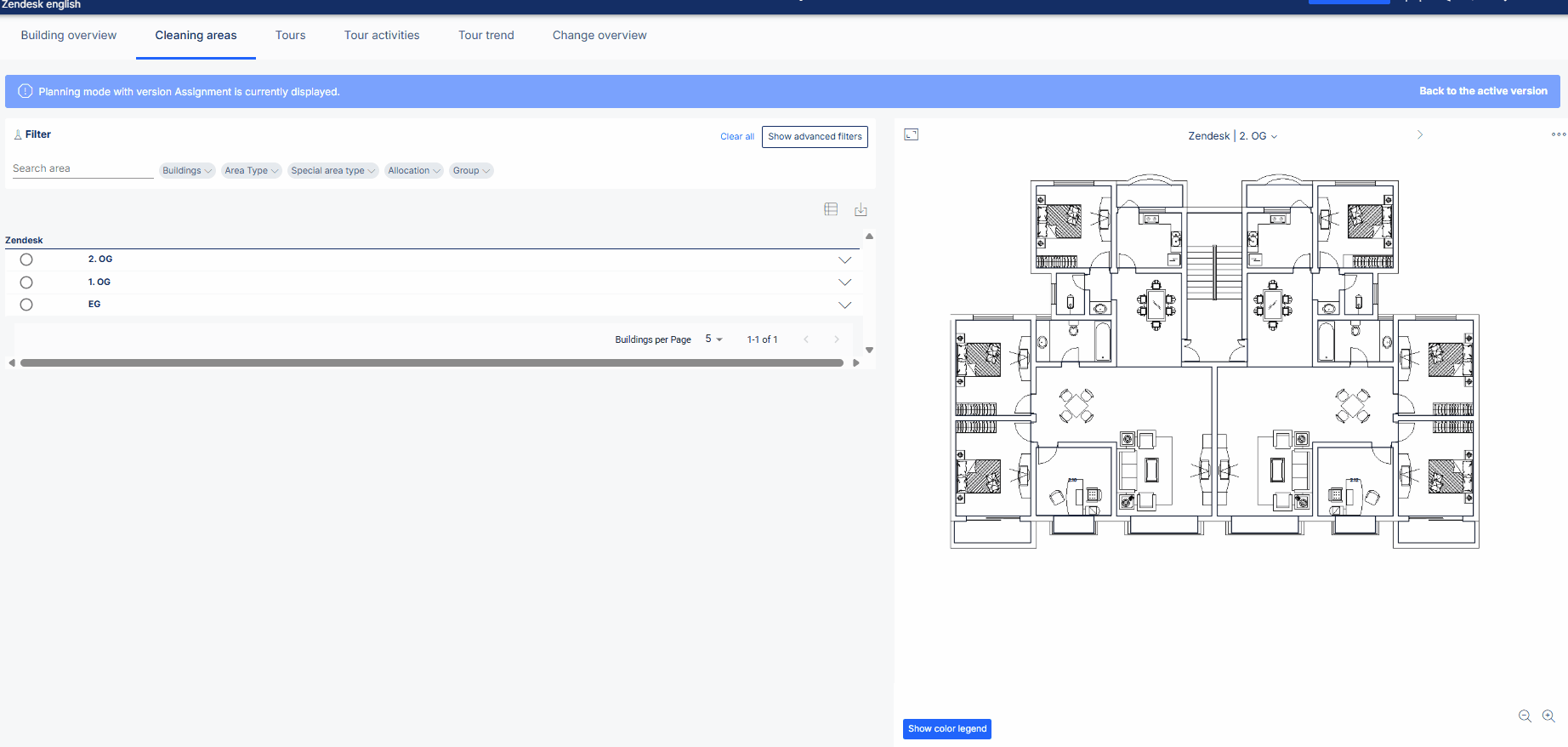The height and width of the screenshot is (747, 1568).
Task: Click the scroll up arrow
Action: (869, 236)
